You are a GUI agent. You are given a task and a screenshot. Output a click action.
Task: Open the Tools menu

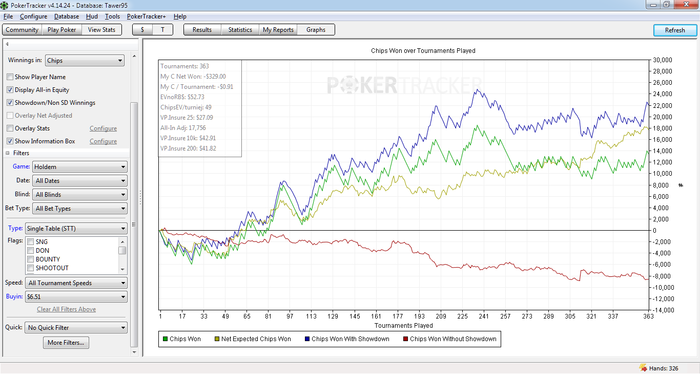pyautogui.click(x=112, y=17)
